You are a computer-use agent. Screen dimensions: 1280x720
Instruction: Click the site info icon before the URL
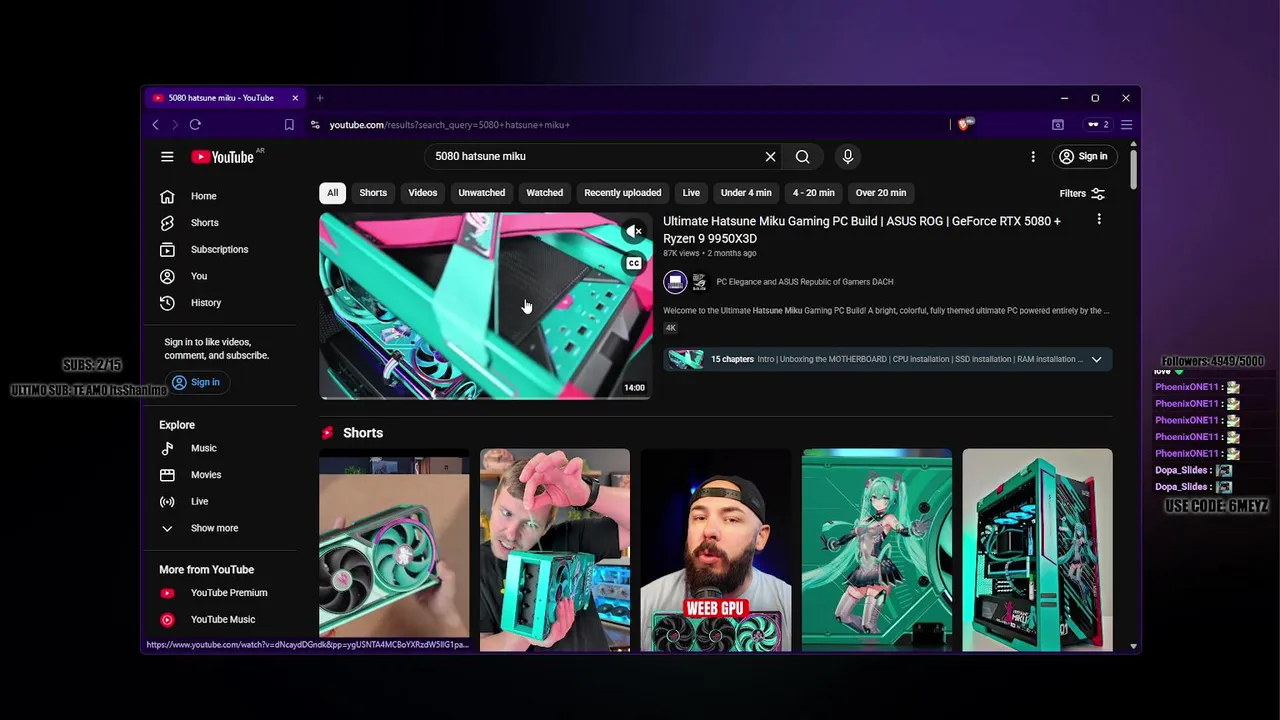click(315, 125)
